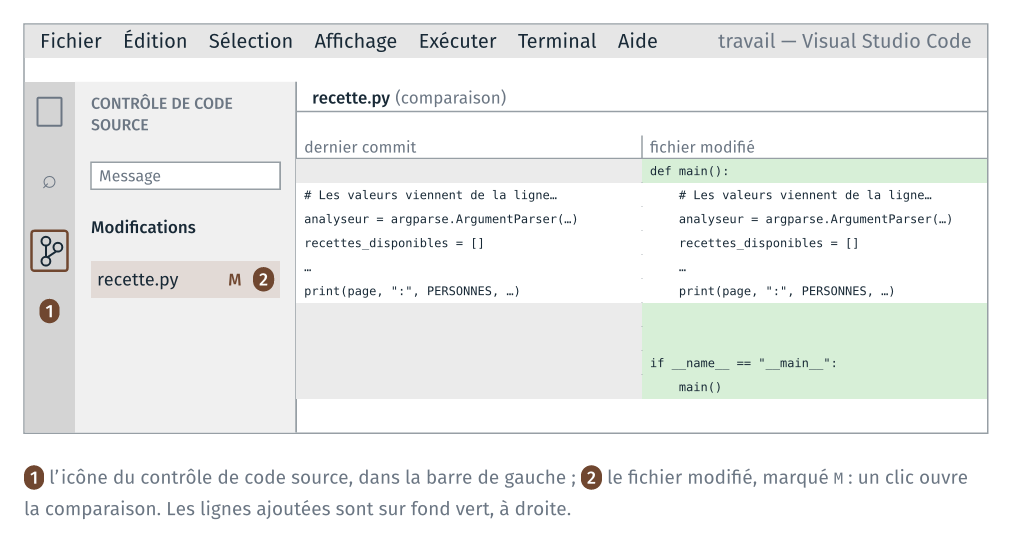Click the indented comment line in modified pane
The width and height of the screenshot is (1012, 539).
tap(805, 195)
